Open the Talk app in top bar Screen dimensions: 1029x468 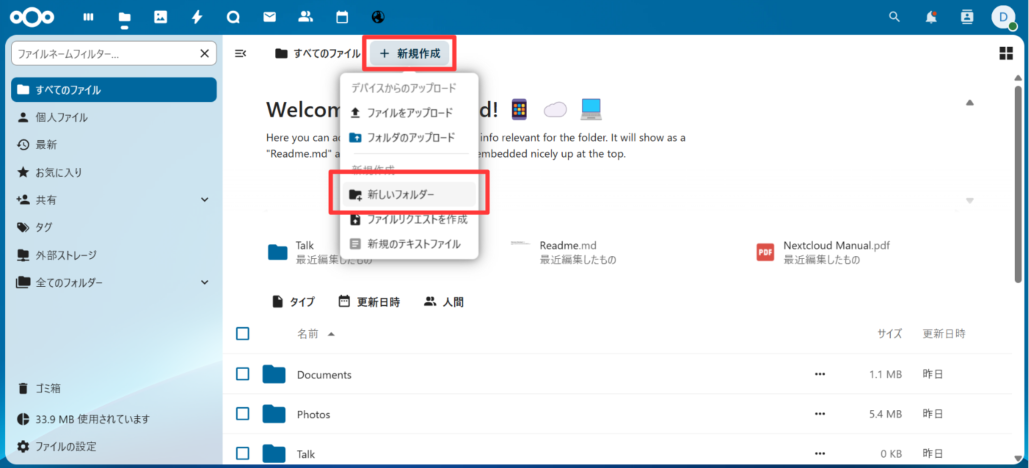click(x=233, y=17)
